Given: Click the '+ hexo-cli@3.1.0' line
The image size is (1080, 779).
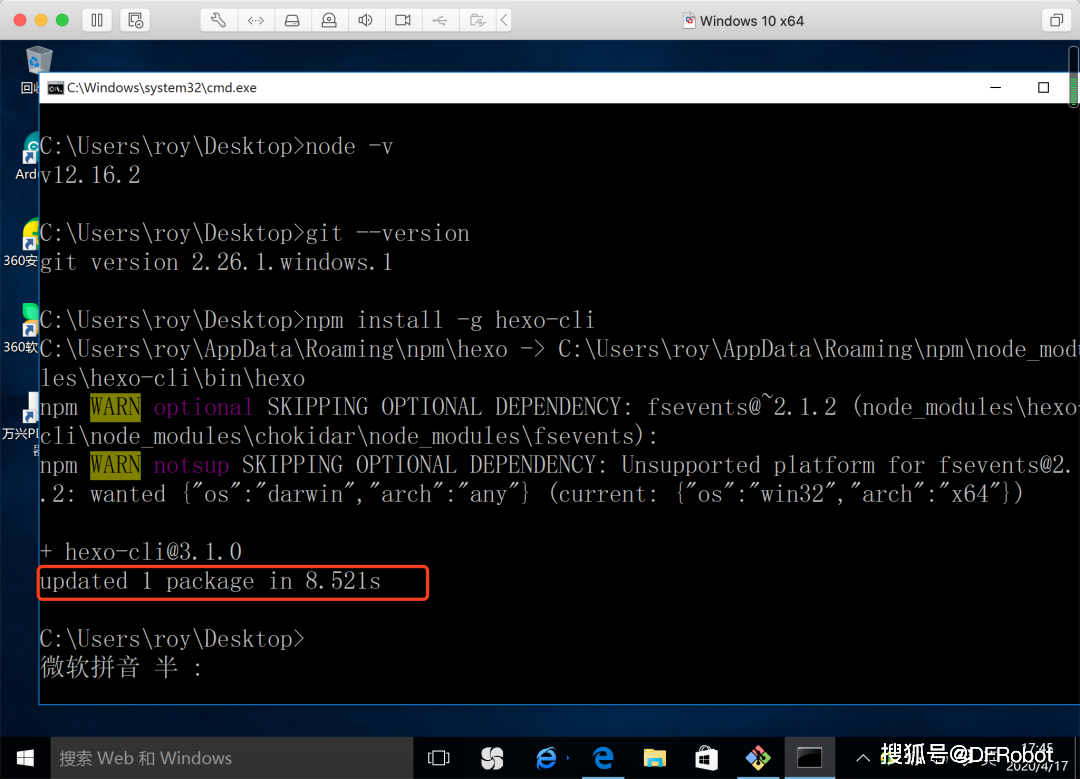Looking at the screenshot, I should (141, 552).
